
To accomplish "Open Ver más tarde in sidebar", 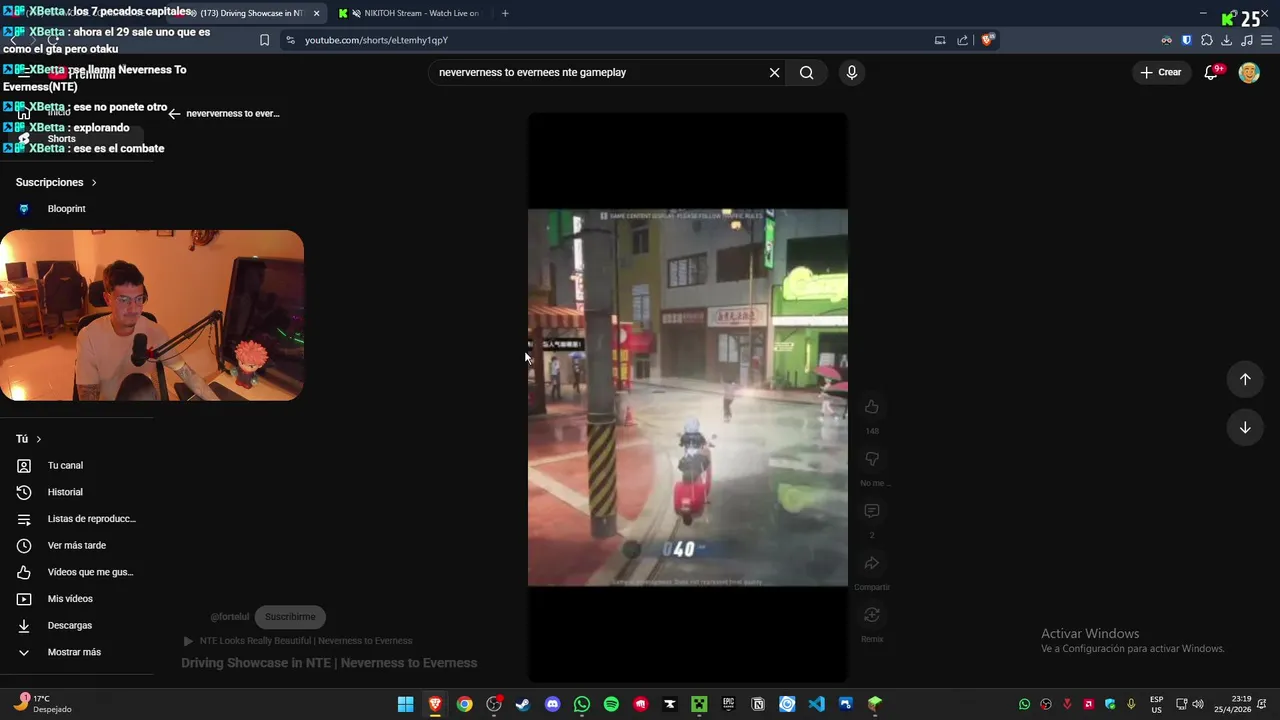I will pos(77,546).
